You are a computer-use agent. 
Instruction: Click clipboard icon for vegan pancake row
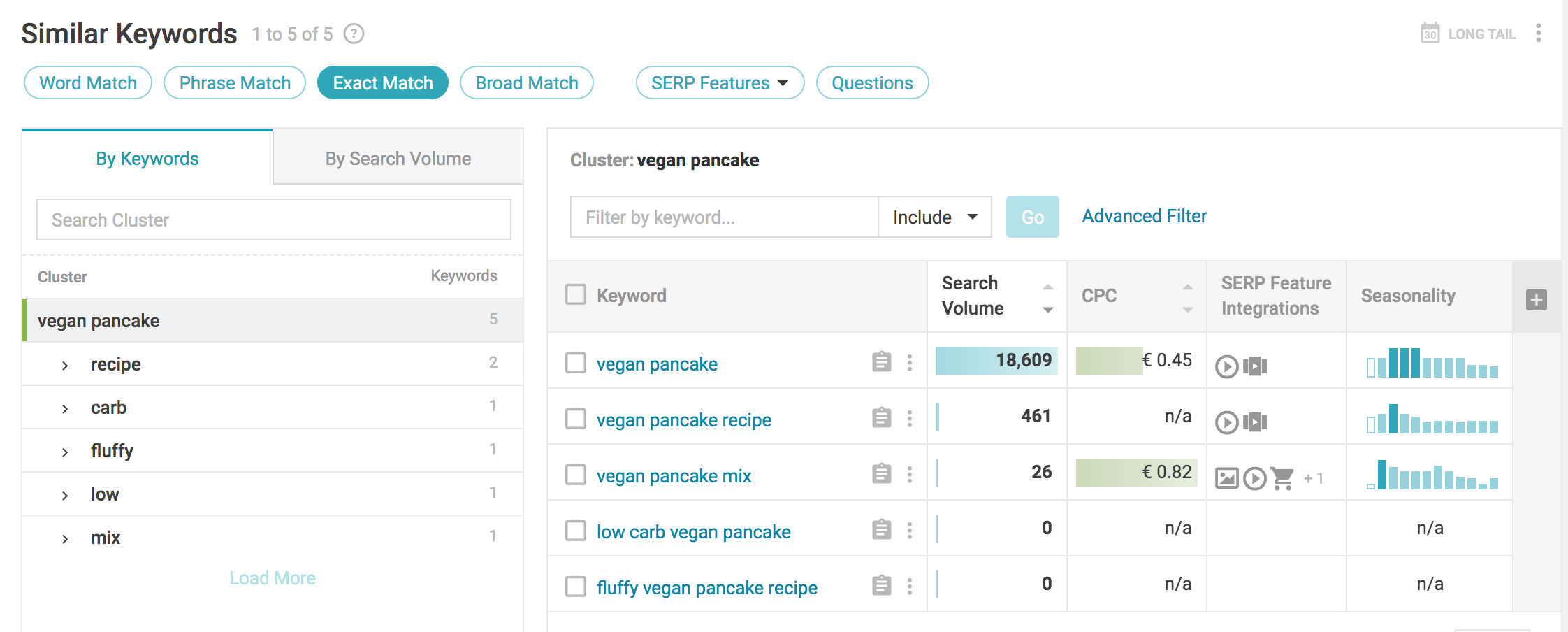tap(881, 361)
